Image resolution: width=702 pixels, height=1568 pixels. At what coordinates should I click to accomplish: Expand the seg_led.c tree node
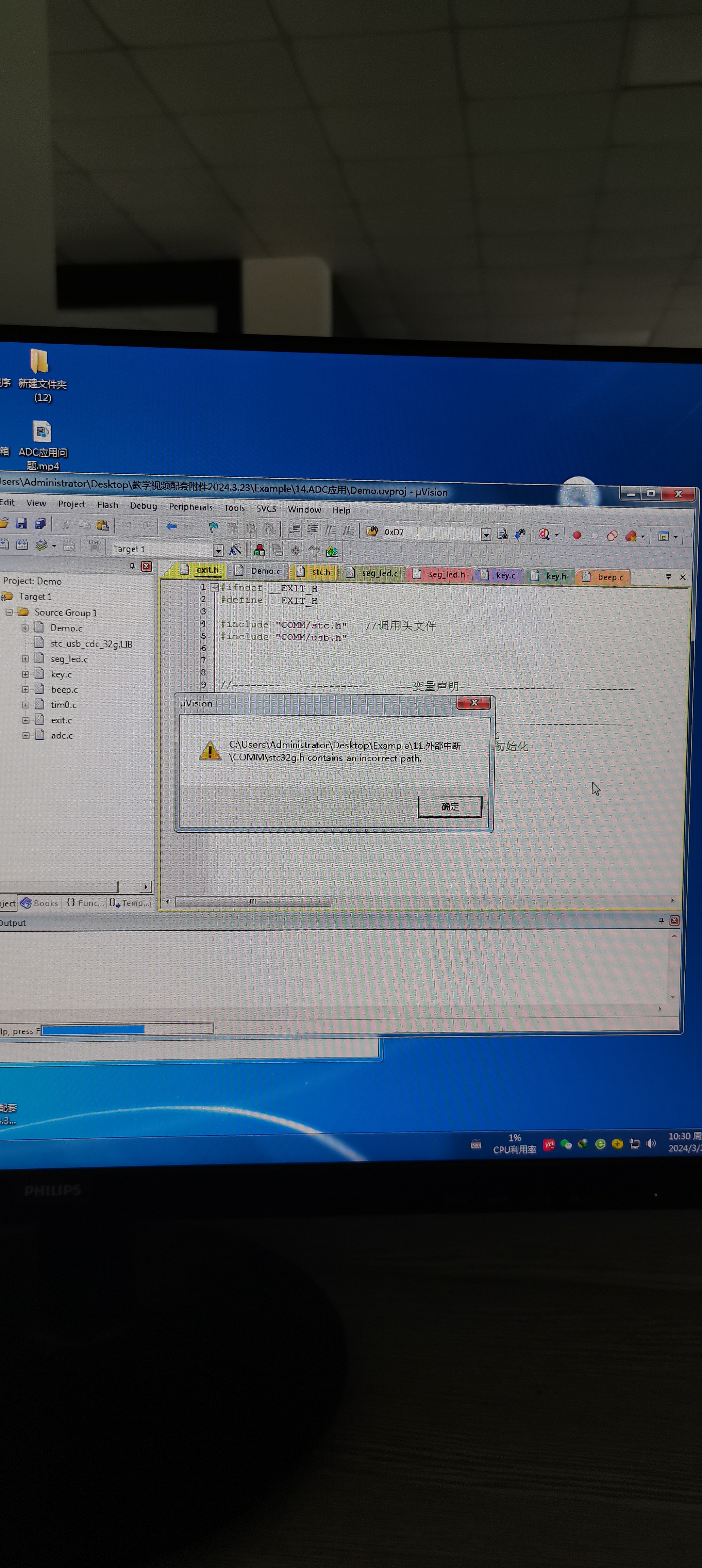coord(25,659)
